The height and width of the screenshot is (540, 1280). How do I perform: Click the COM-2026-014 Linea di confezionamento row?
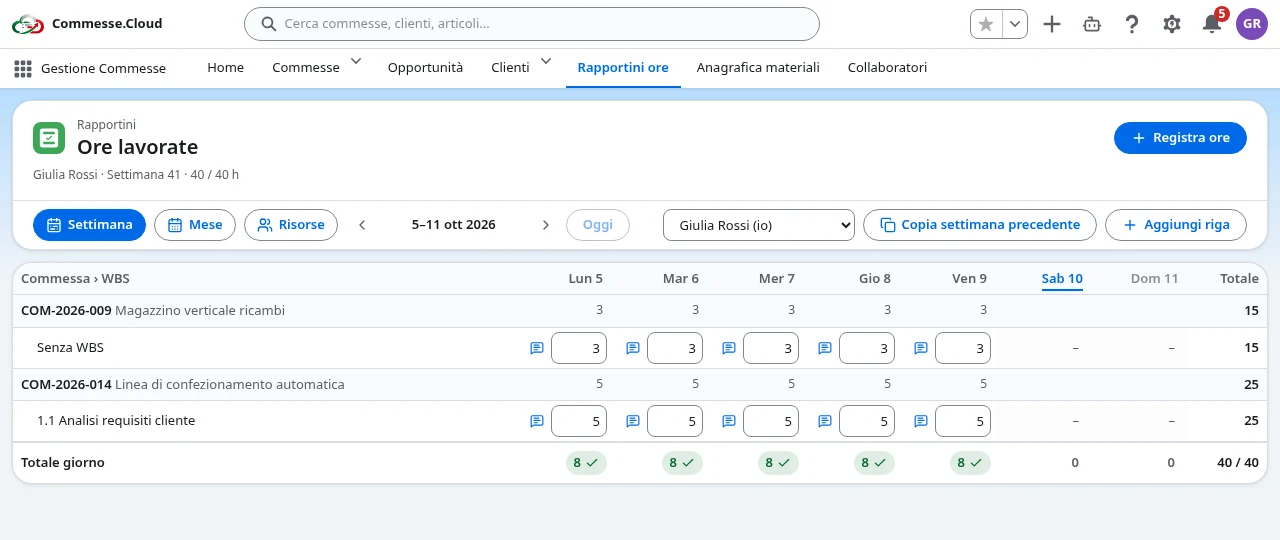coord(640,384)
